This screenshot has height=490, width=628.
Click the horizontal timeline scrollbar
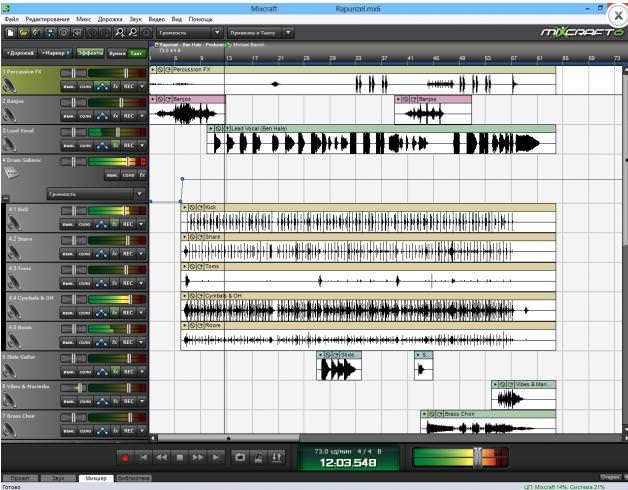click(229, 438)
